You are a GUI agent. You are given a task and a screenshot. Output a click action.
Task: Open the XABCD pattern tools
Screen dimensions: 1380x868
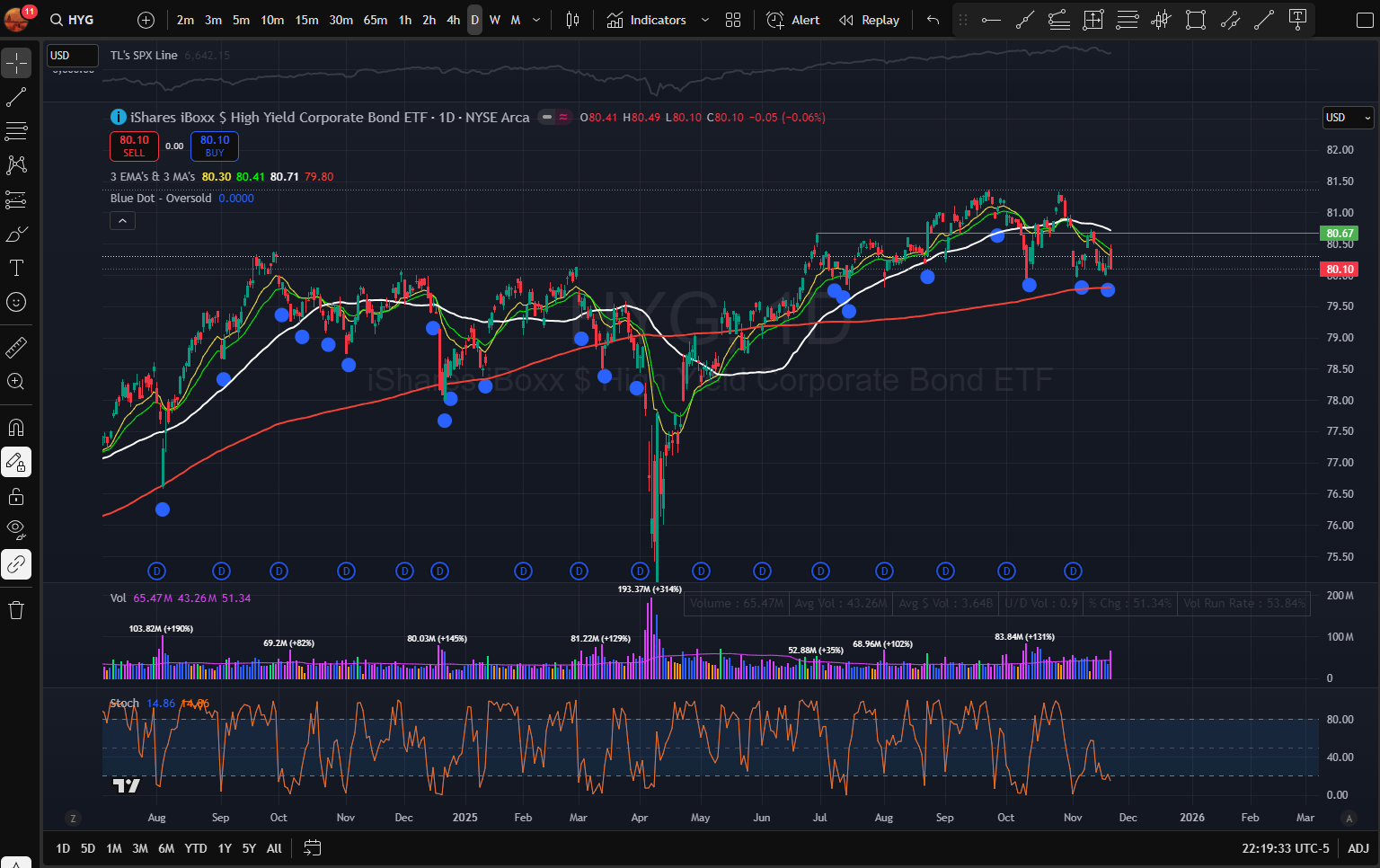click(x=16, y=165)
